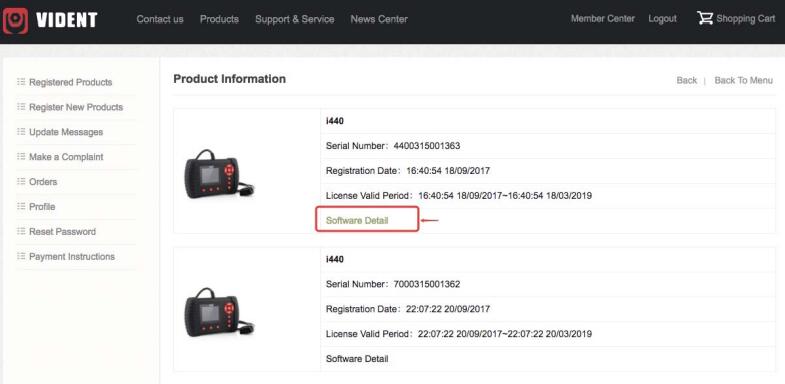The width and height of the screenshot is (785, 384).
Task: Click Serial Number 7000315001362 text
Action: [x=393, y=284]
